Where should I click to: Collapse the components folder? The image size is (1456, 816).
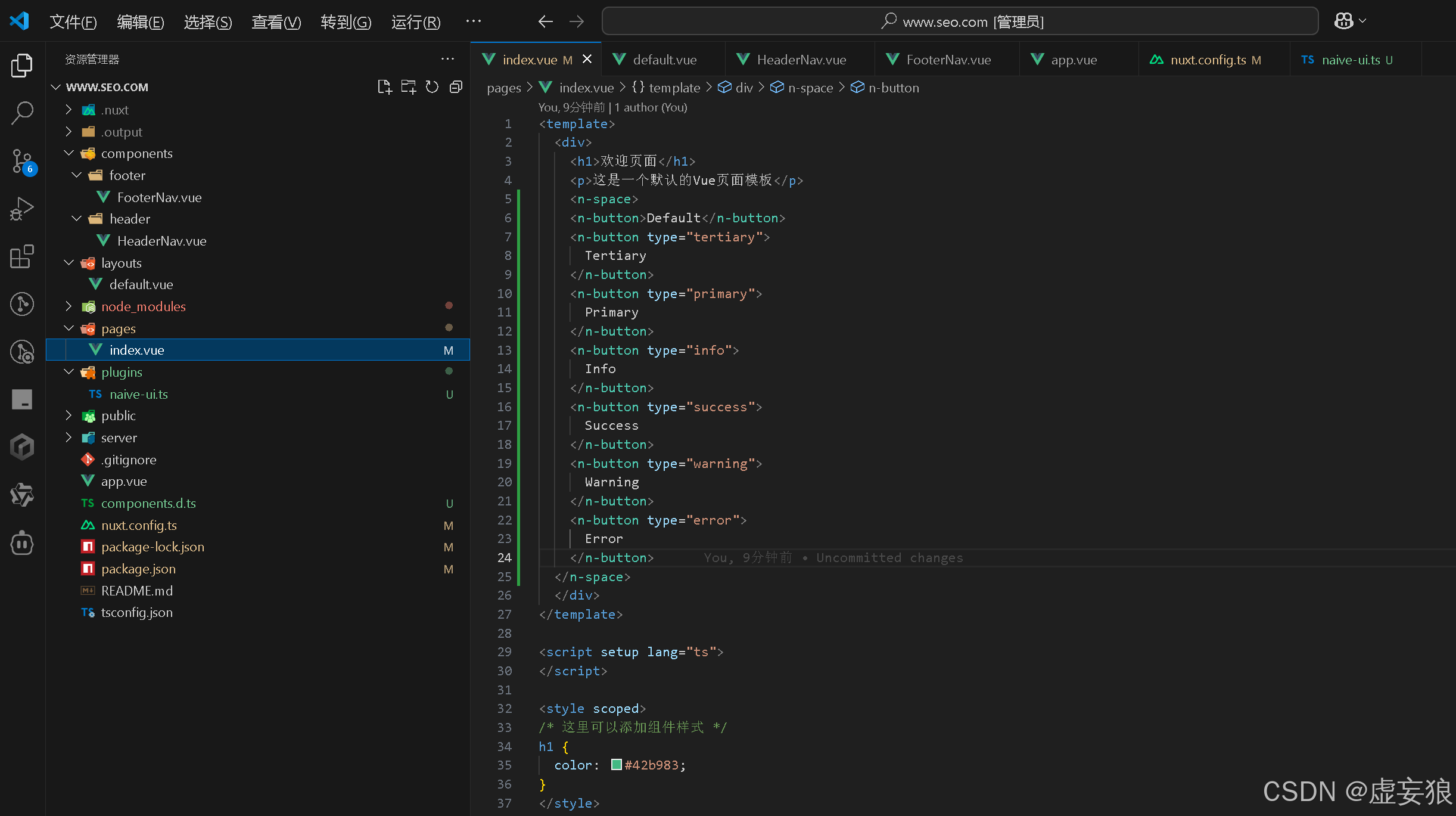(x=69, y=153)
